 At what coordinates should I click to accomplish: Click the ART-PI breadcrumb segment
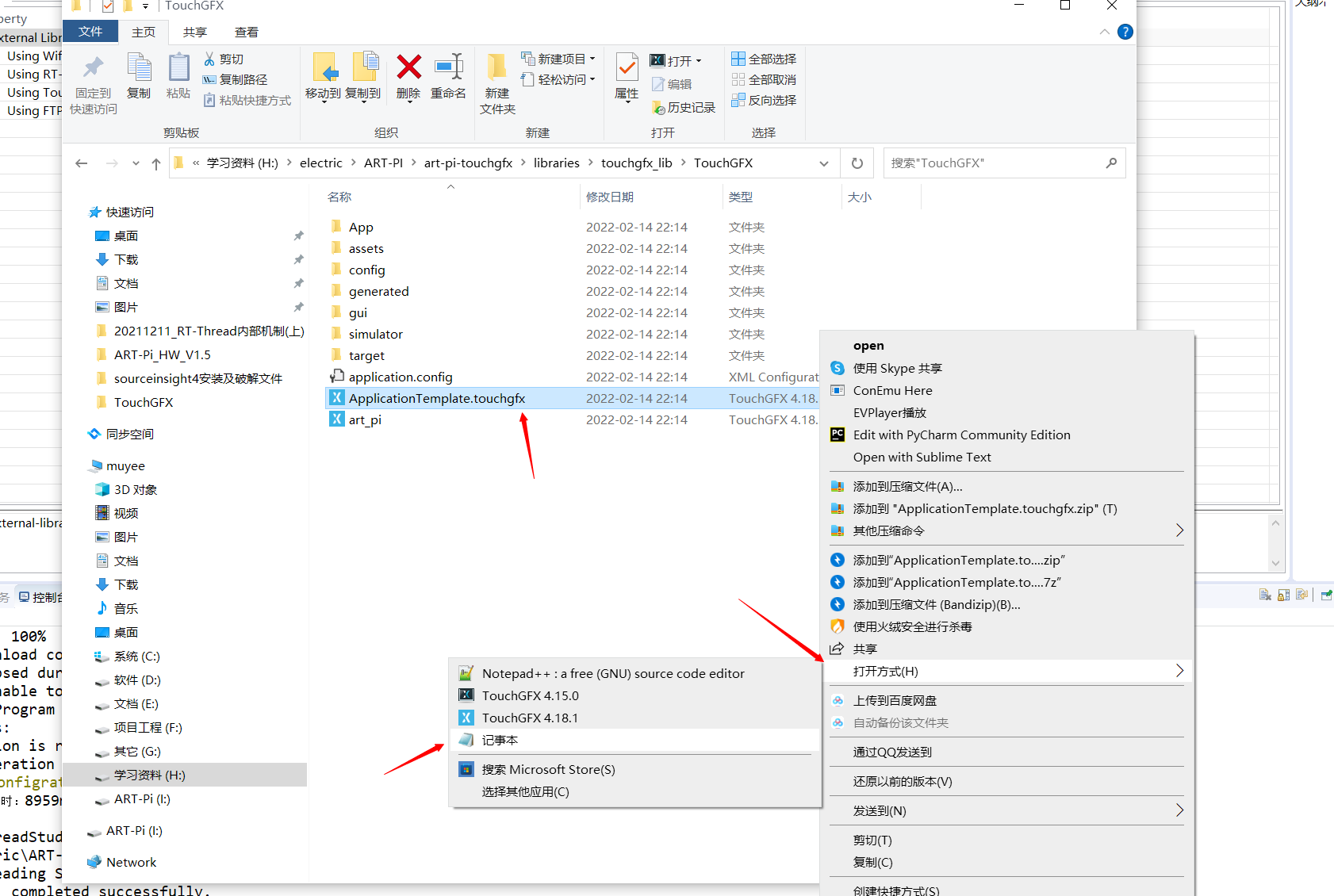(383, 163)
